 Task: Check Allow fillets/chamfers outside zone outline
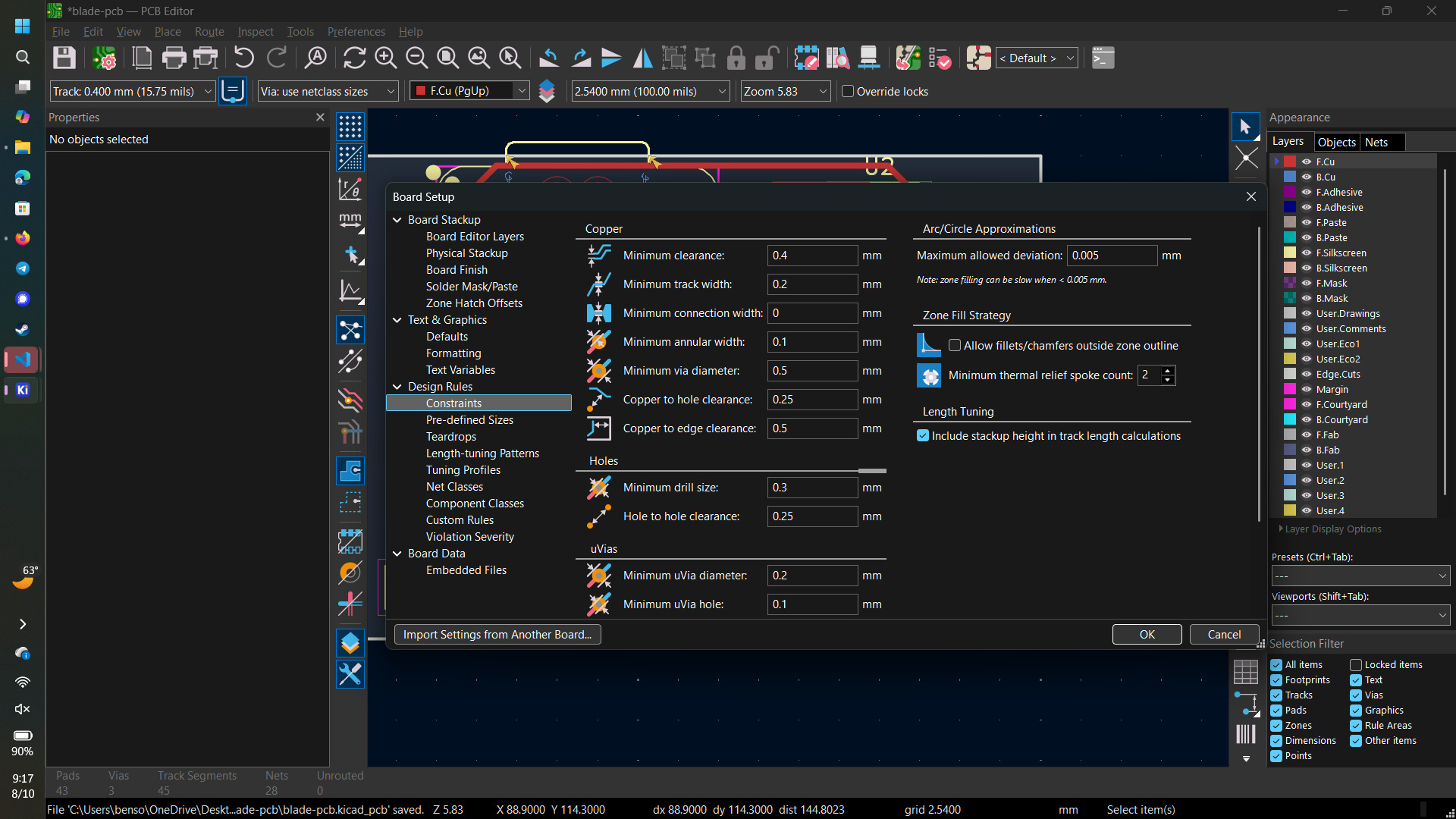[x=955, y=346]
